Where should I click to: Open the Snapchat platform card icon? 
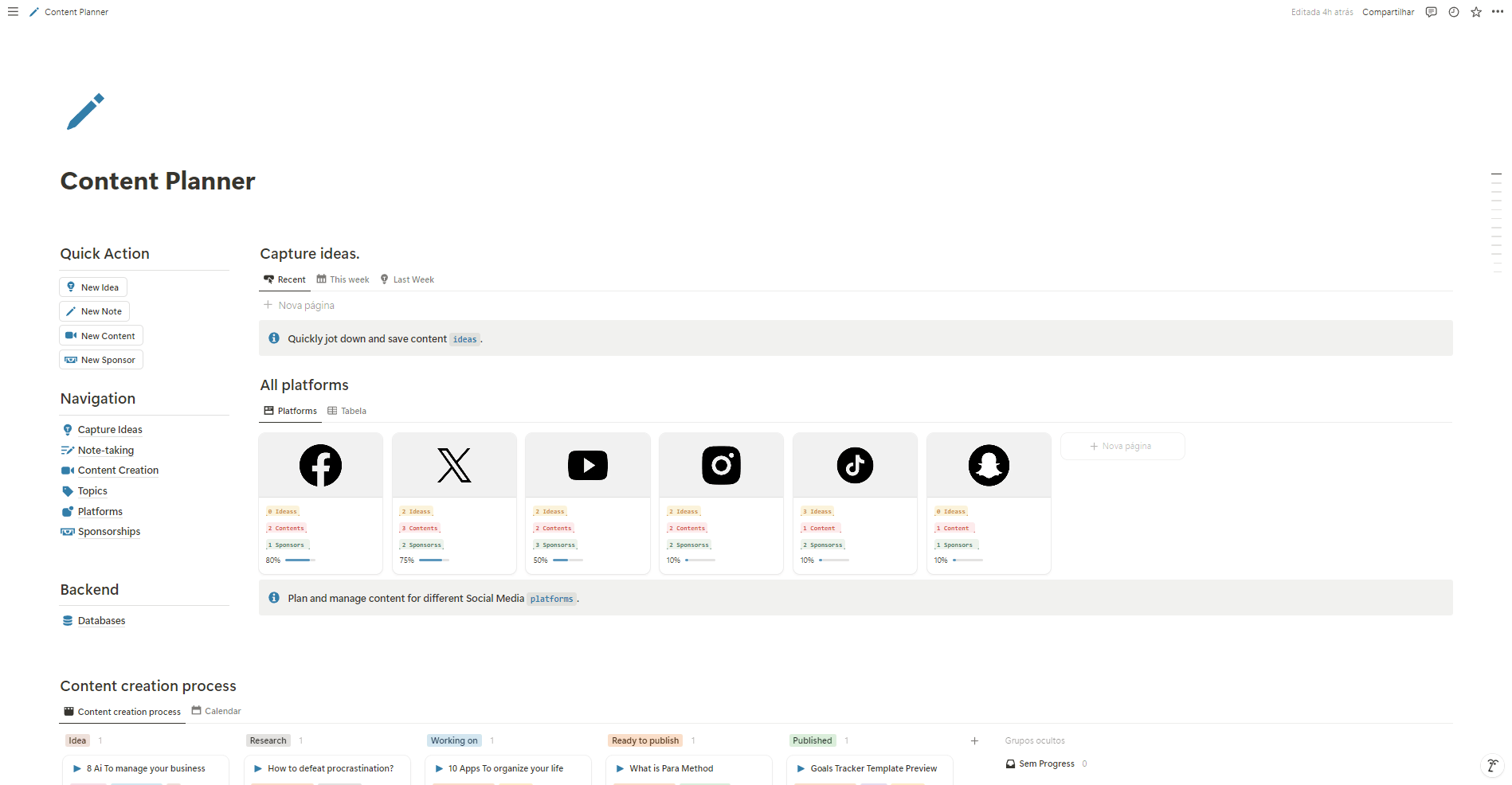989,465
